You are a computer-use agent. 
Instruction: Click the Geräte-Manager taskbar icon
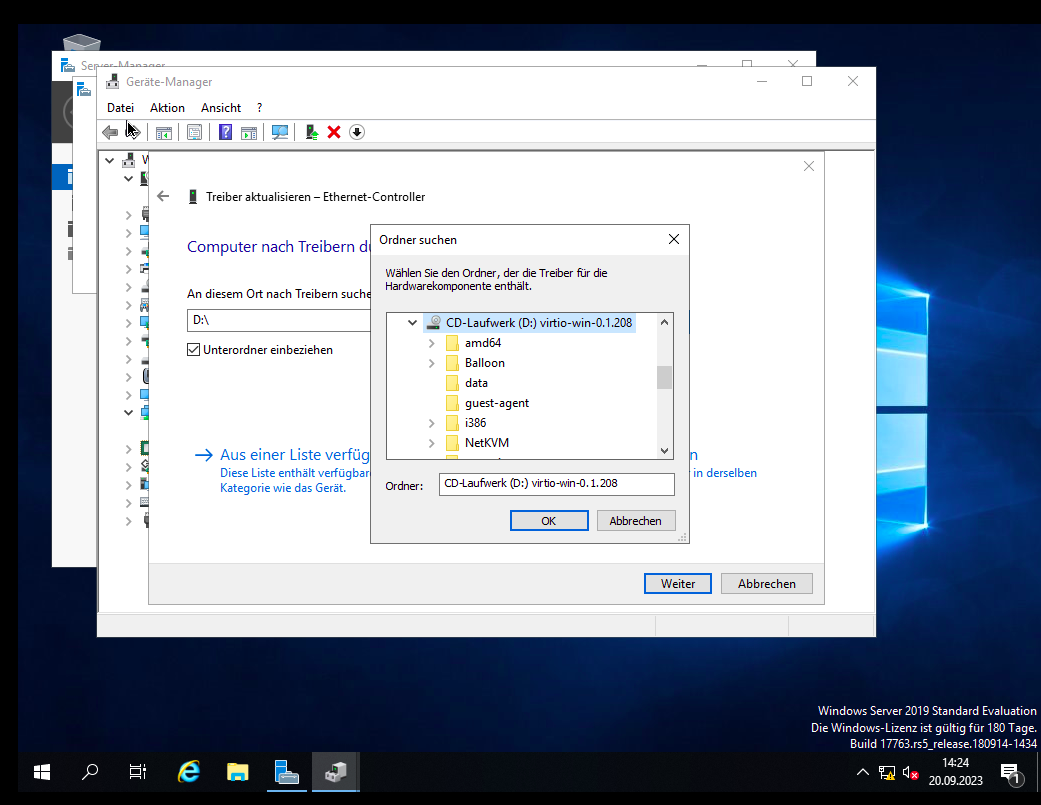336,772
